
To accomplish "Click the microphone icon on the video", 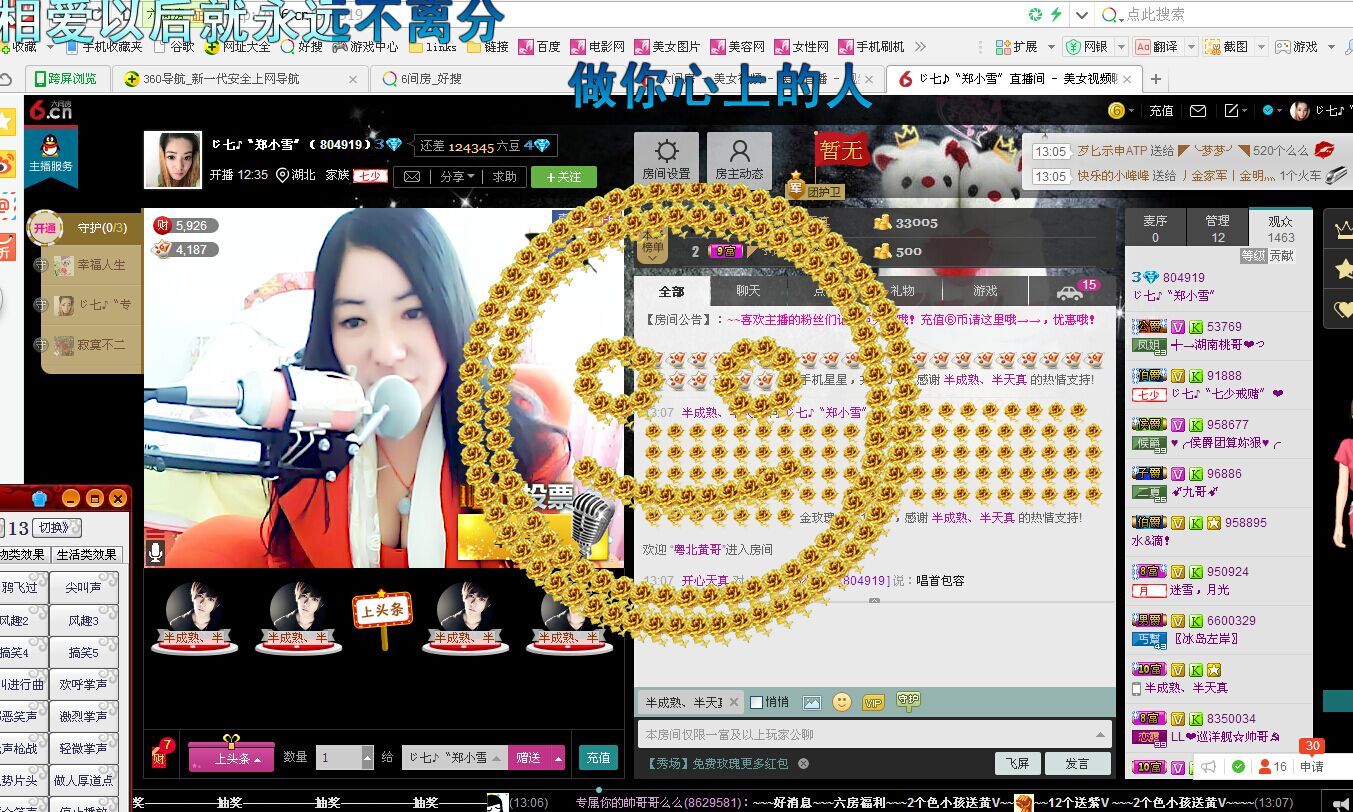I will coord(156,551).
